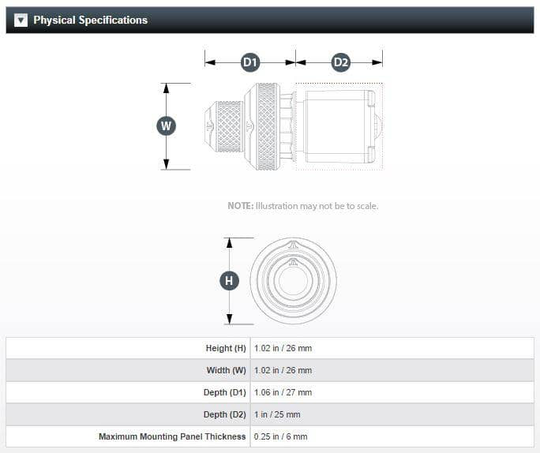Select the value 0.25 in / 6 mm
The image size is (540, 453).
click(281, 436)
